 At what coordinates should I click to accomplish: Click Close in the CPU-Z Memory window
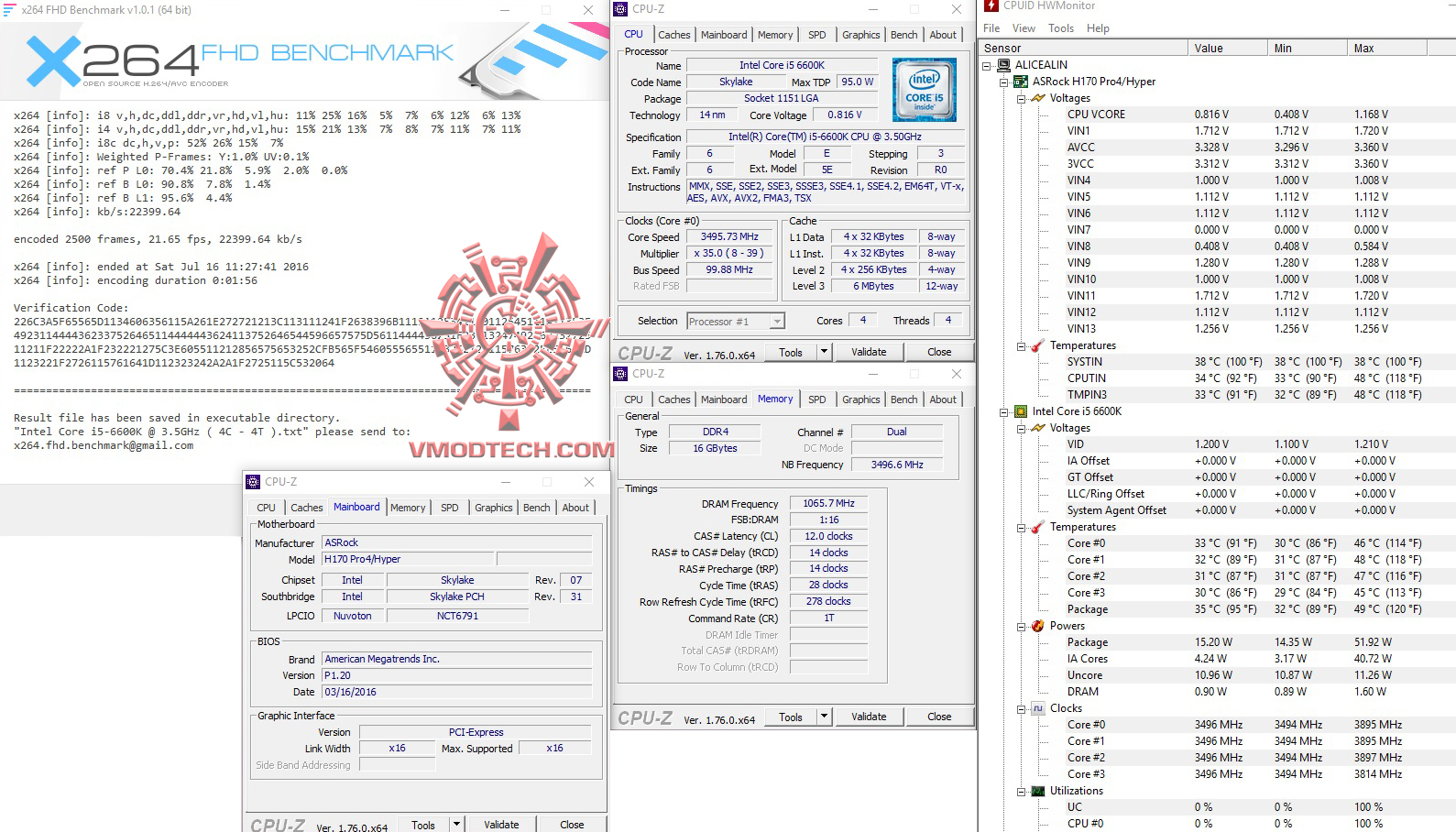(939, 717)
